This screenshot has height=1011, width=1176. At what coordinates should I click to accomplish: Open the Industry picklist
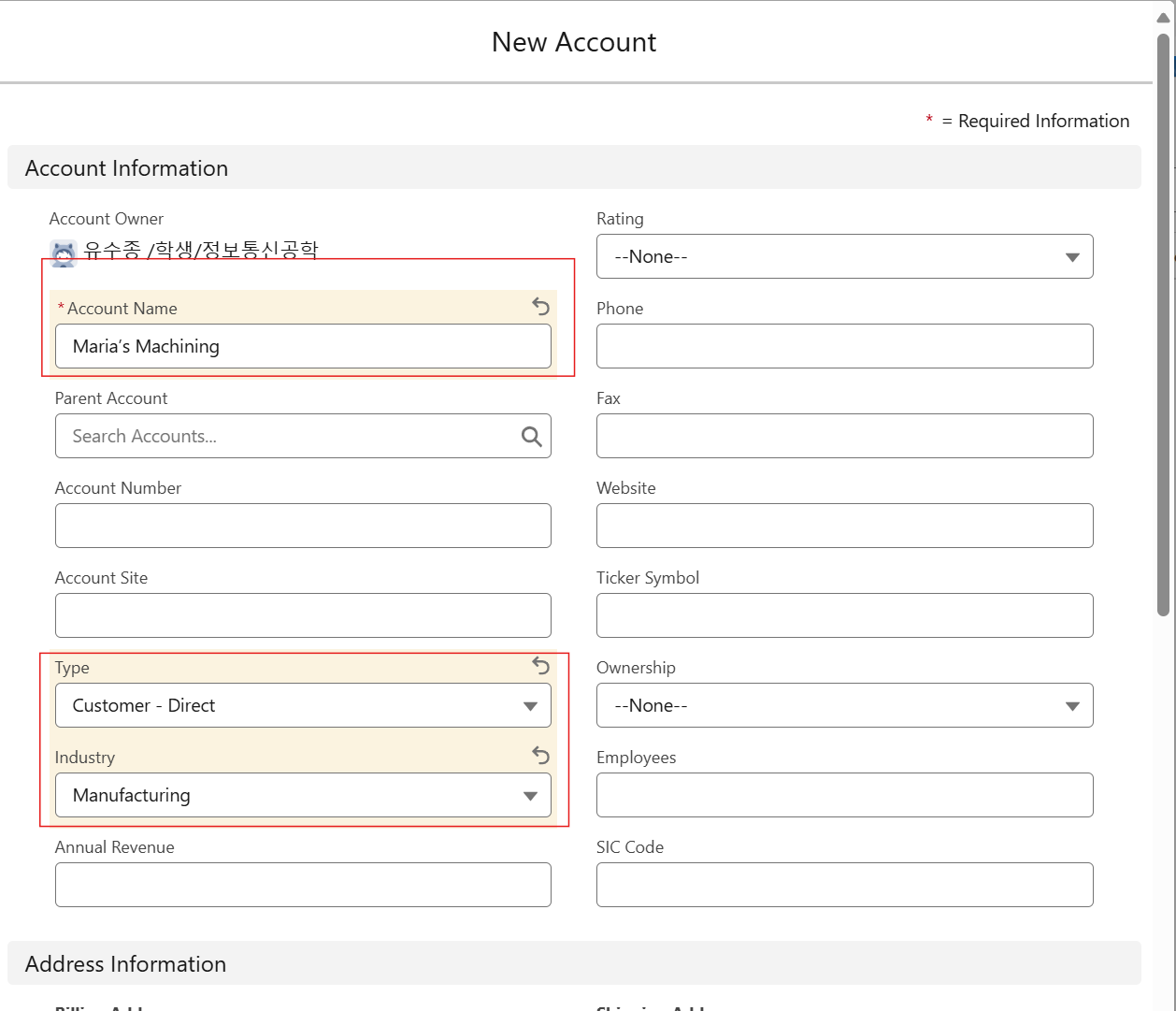[303, 795]
